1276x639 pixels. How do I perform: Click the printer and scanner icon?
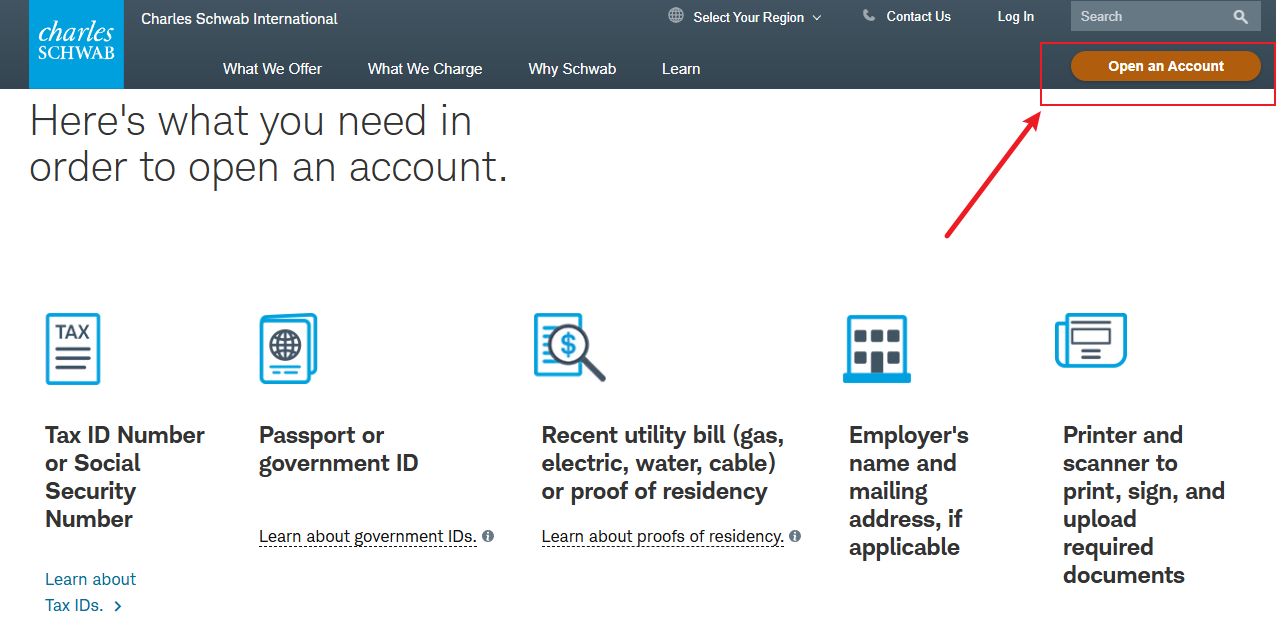pyautogui.click(x=1091, y=341)
